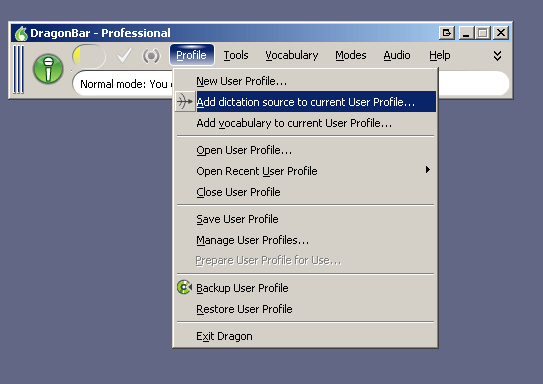The height and width of the screenshot is (384, 543).
Task: Click the Backup User Profile disc icon
Action: pos(184,287)
